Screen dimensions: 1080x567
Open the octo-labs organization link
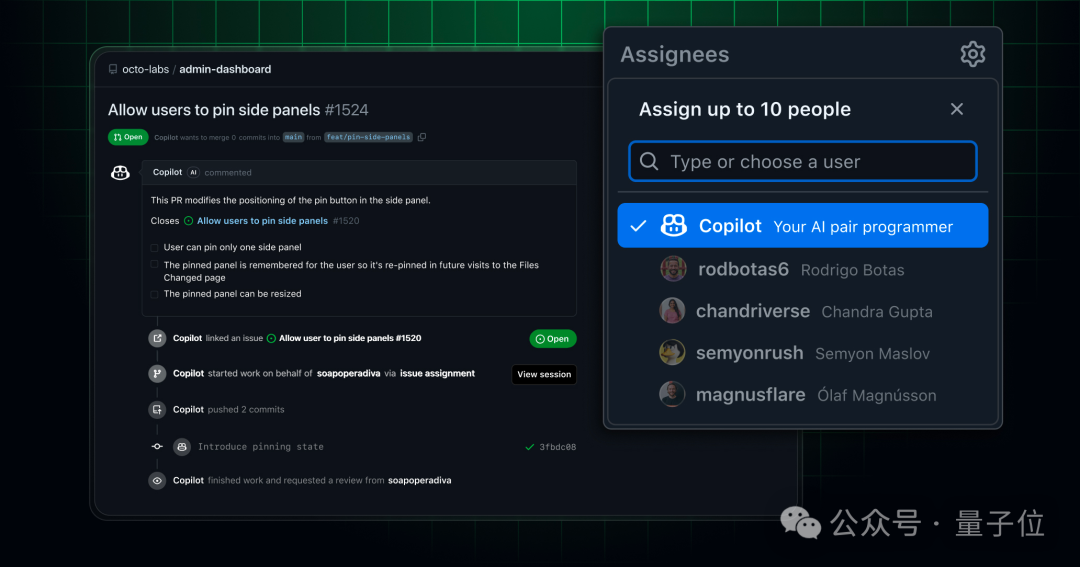pos(145,69)
